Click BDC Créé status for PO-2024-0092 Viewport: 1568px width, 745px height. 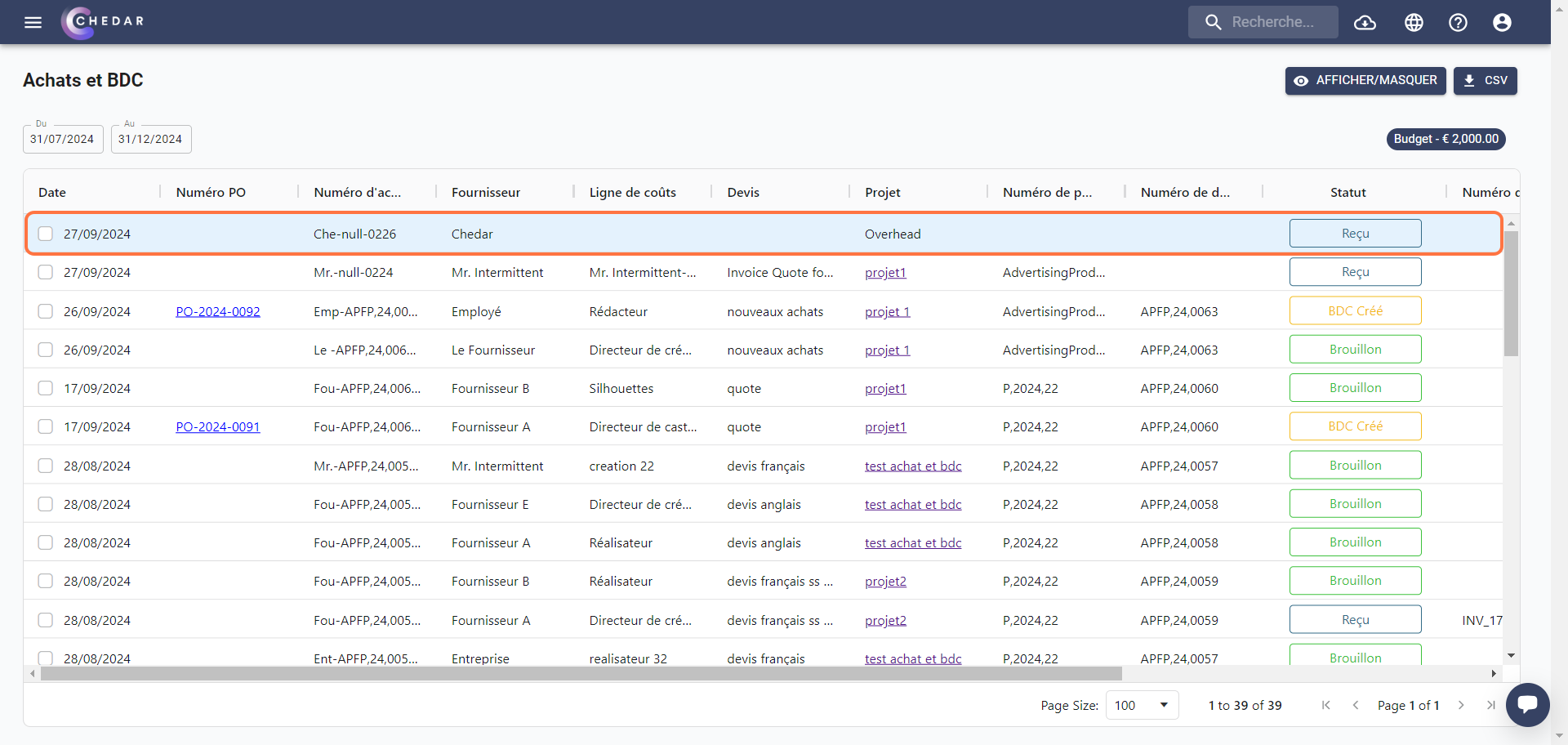tap(1355, 310)
